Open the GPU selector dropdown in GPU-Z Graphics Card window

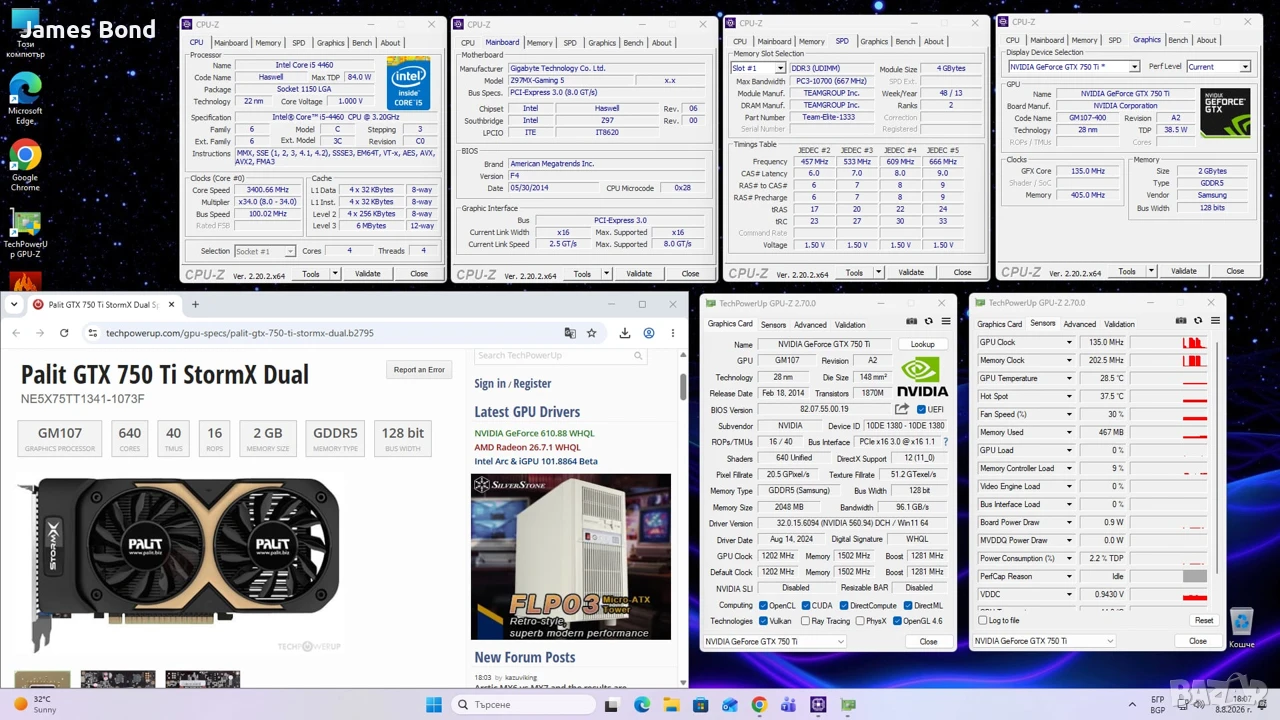pos(775,641)
